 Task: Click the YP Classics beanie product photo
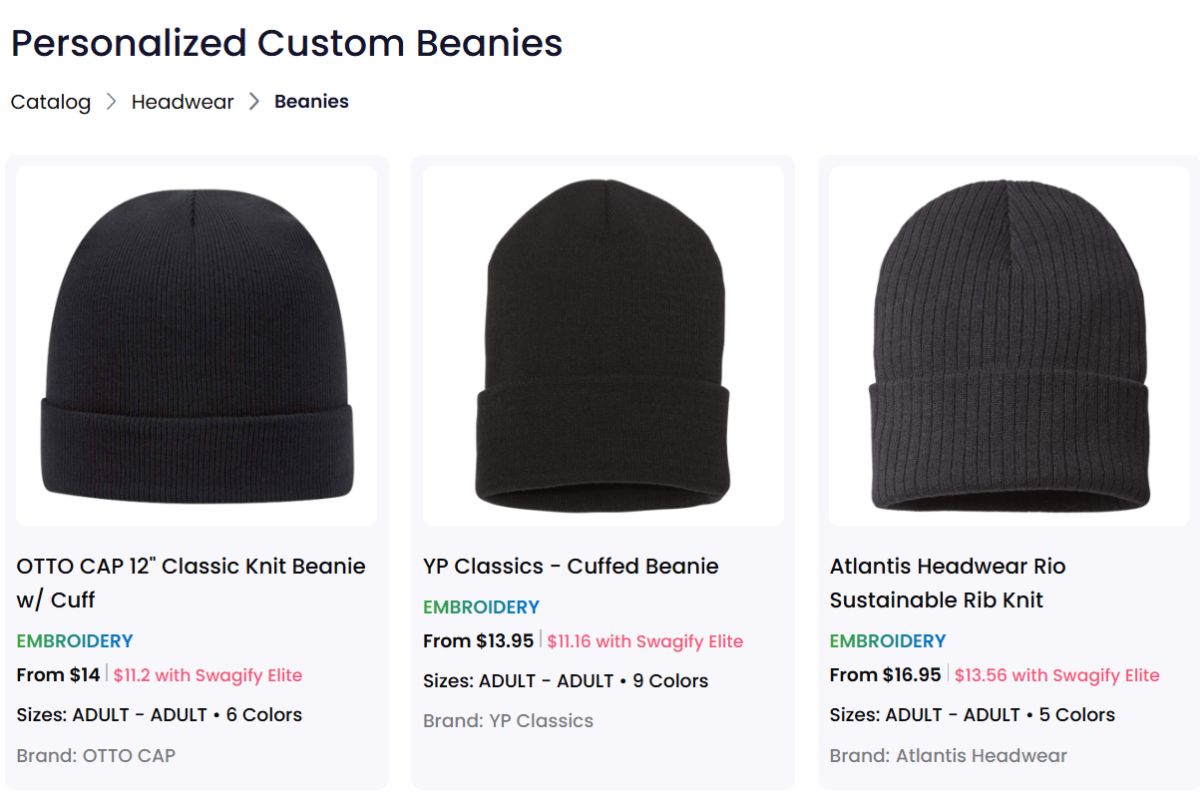point(602,345)
